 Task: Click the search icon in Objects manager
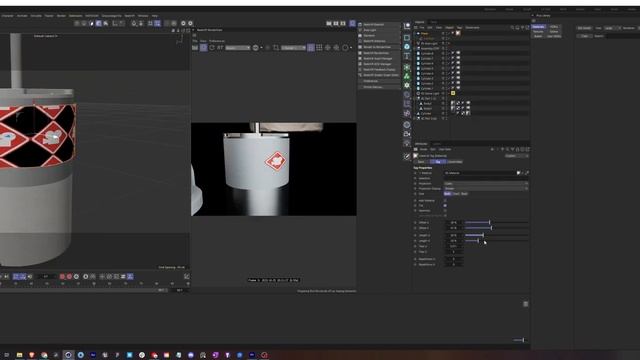point(512,28)
